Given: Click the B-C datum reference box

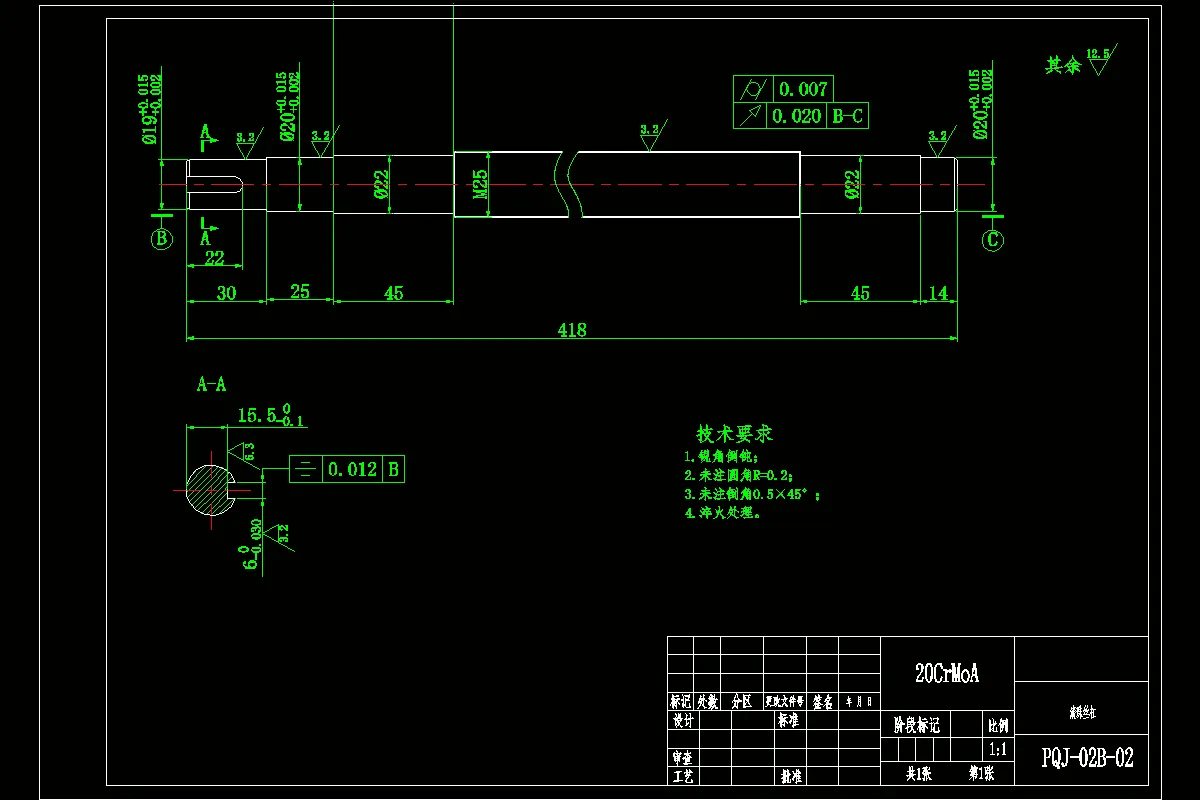Looking at the screenshot, I should point(846,116).
